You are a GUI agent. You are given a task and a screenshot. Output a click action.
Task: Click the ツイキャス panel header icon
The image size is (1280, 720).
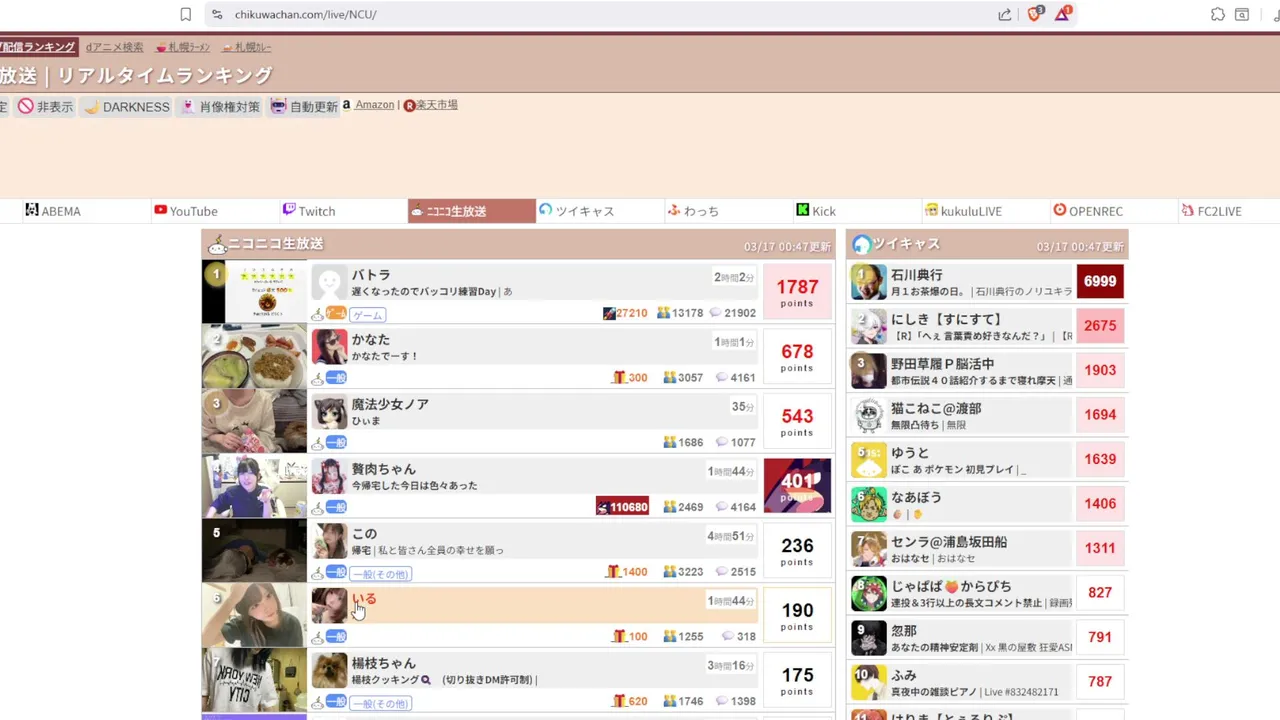click(x=861, y=245)
